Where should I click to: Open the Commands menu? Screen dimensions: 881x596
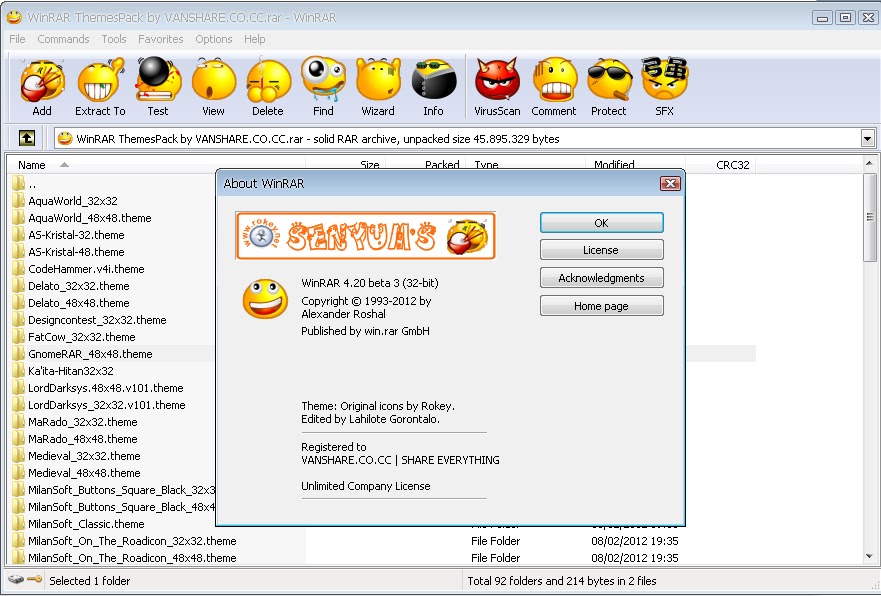63,39
